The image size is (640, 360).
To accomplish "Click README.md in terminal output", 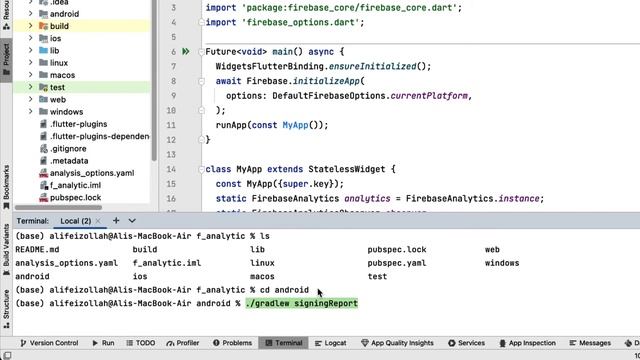I will (x=37, y=249).
